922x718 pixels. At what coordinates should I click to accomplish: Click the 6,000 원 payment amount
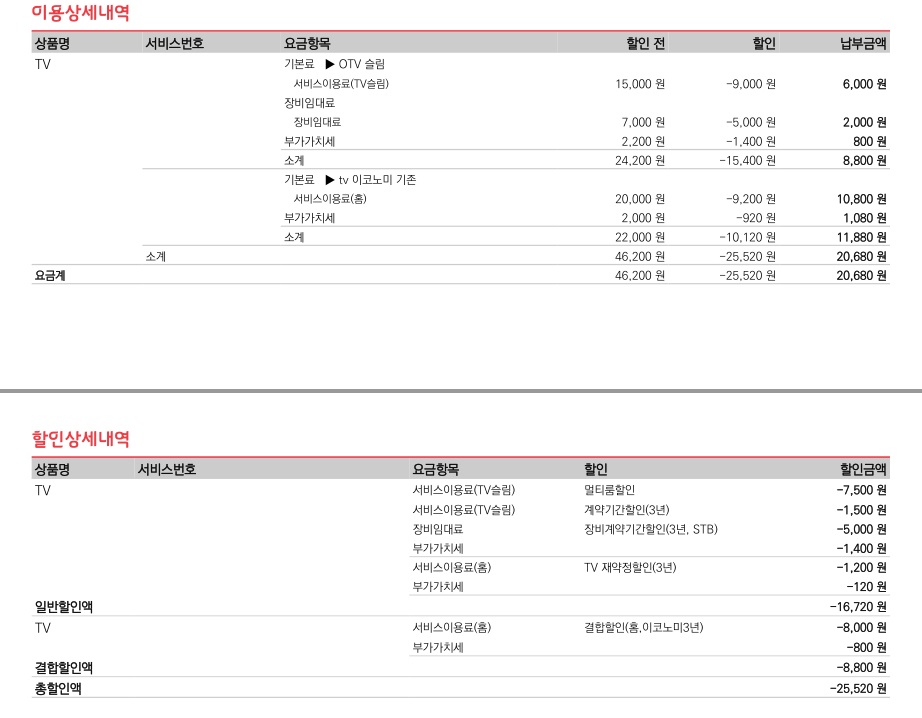point(864,84)
